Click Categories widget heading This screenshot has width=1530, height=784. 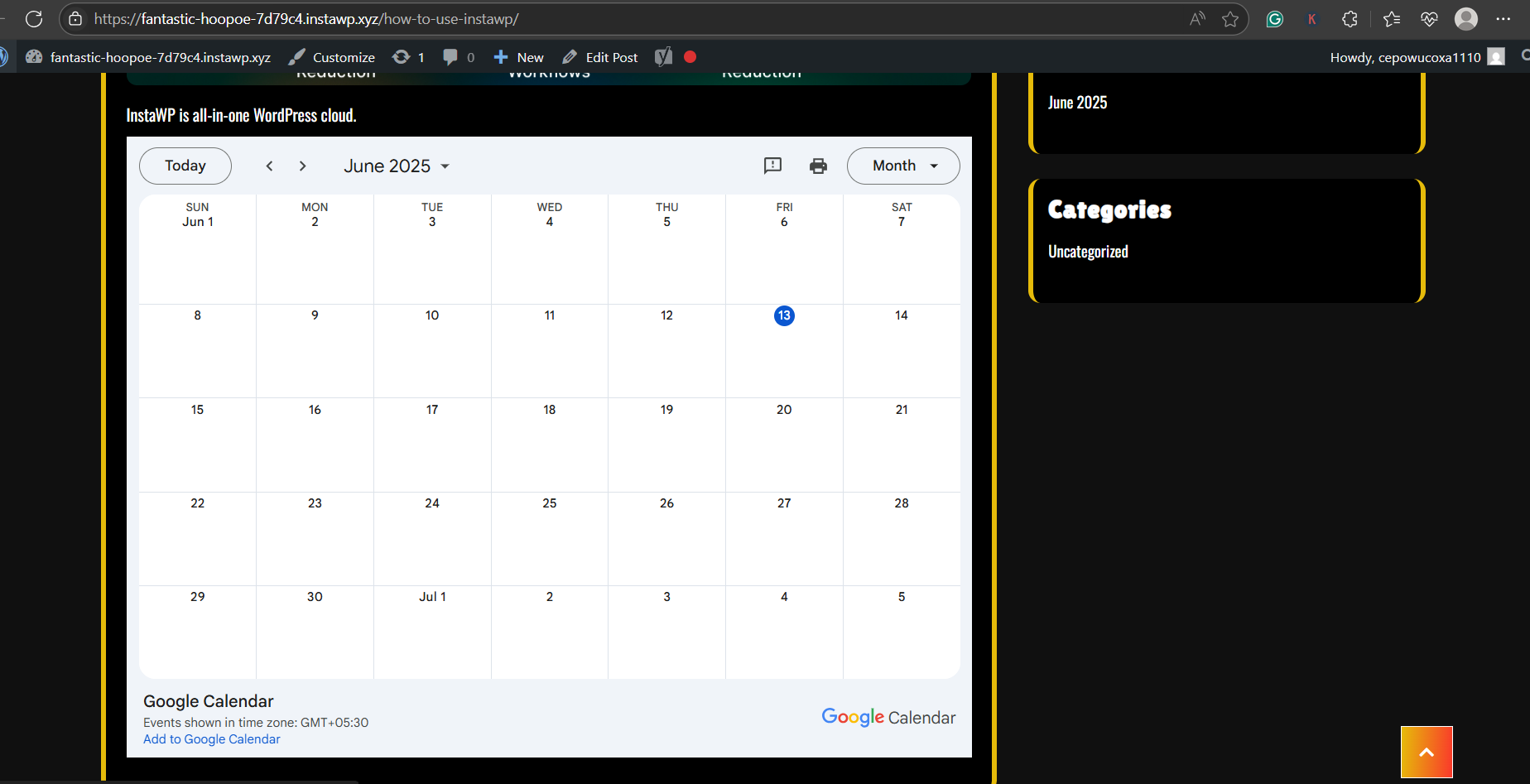[1109, 209]
